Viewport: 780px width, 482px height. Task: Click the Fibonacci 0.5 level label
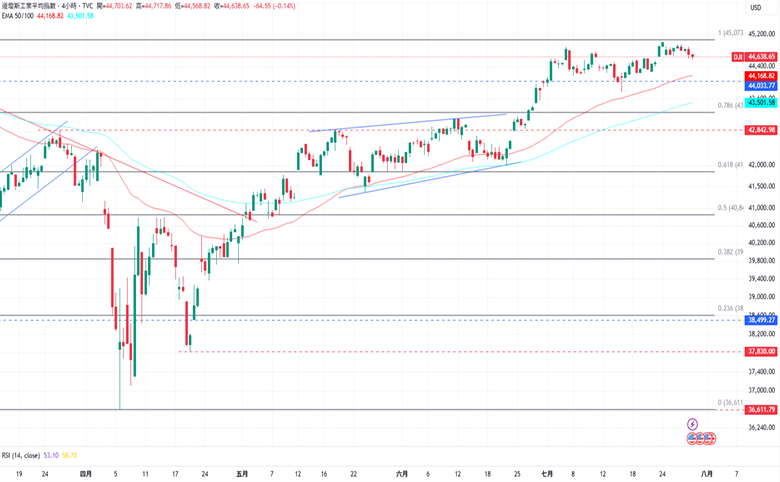pos(730,207)
